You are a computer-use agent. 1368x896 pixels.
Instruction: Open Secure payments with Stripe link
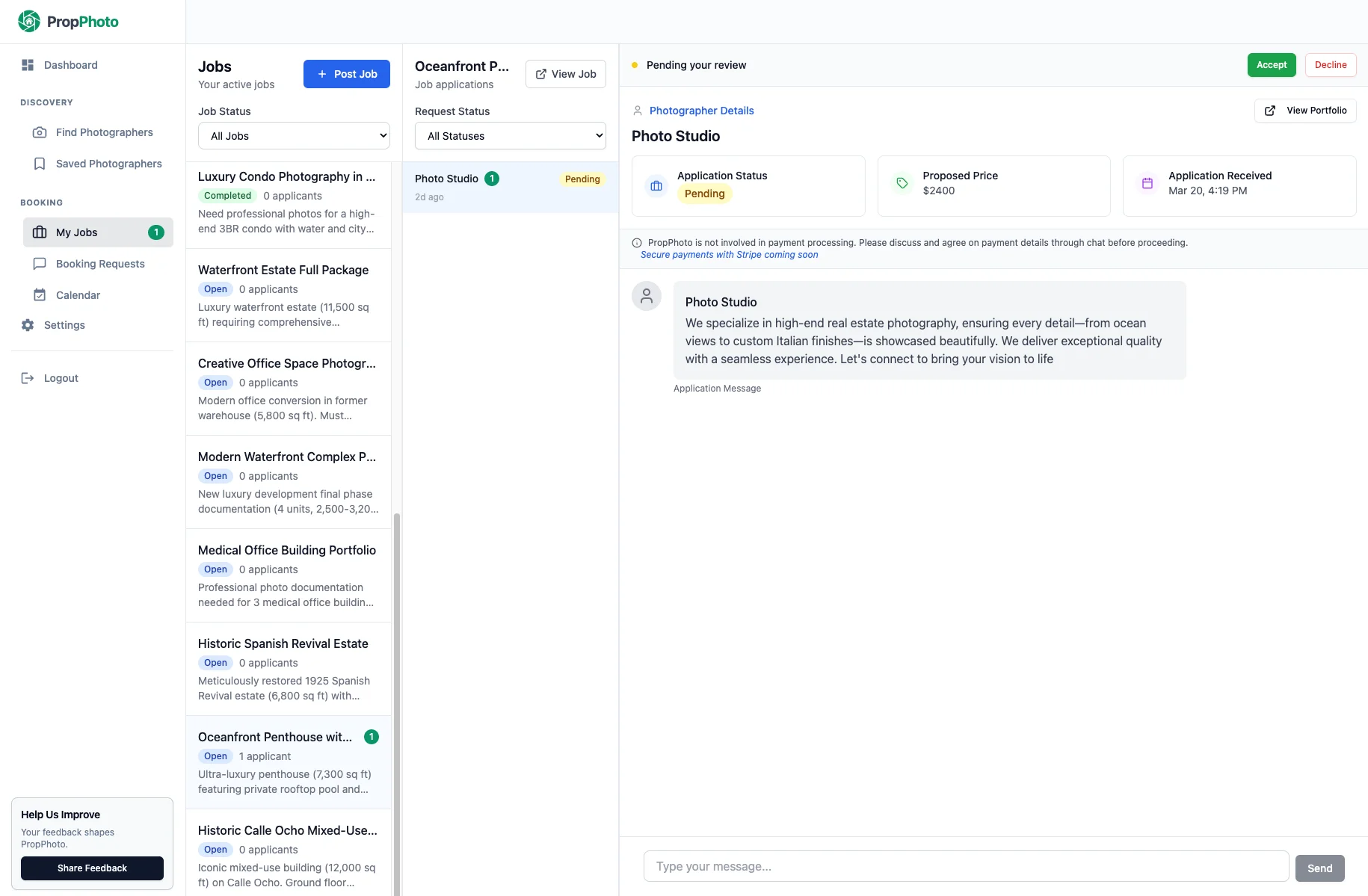[728, 254]
